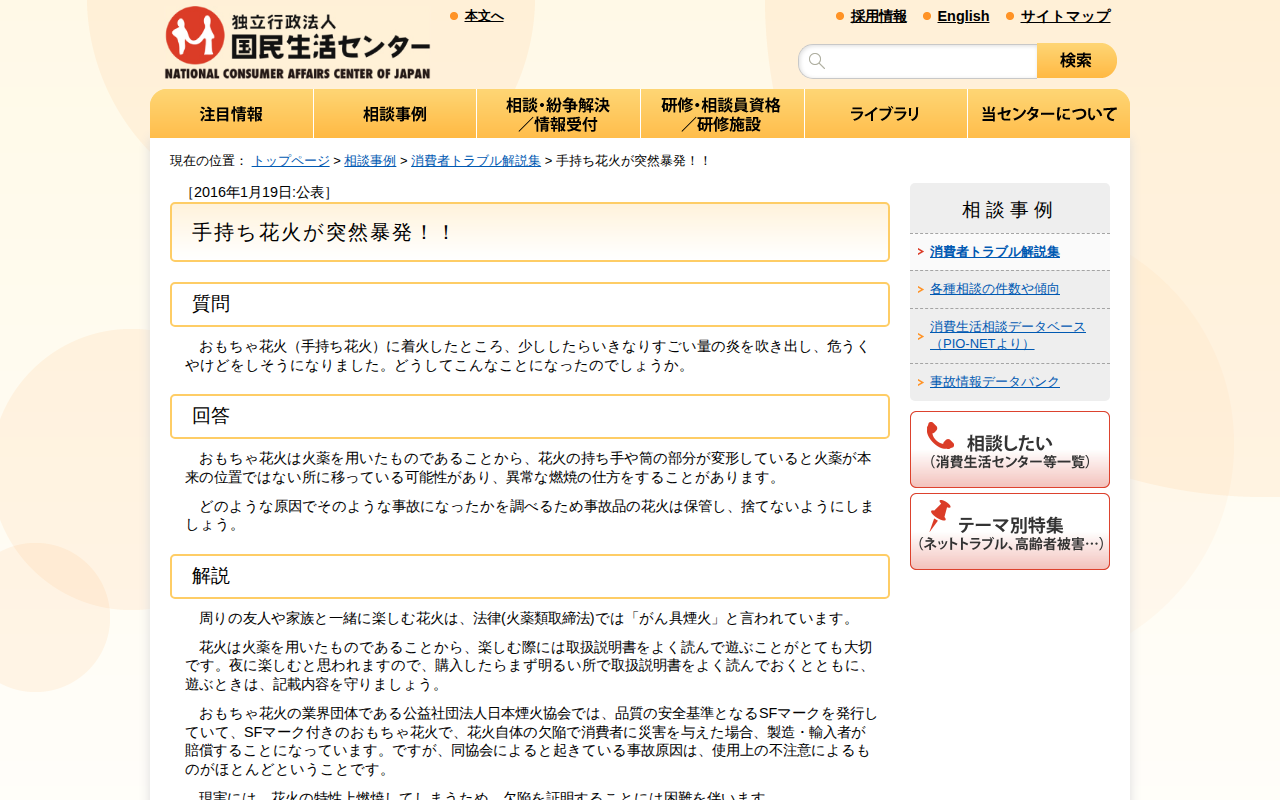Screen dimensions: 1280x800
Task: Click the 質問 section heading
Action: tap(530, 304)
